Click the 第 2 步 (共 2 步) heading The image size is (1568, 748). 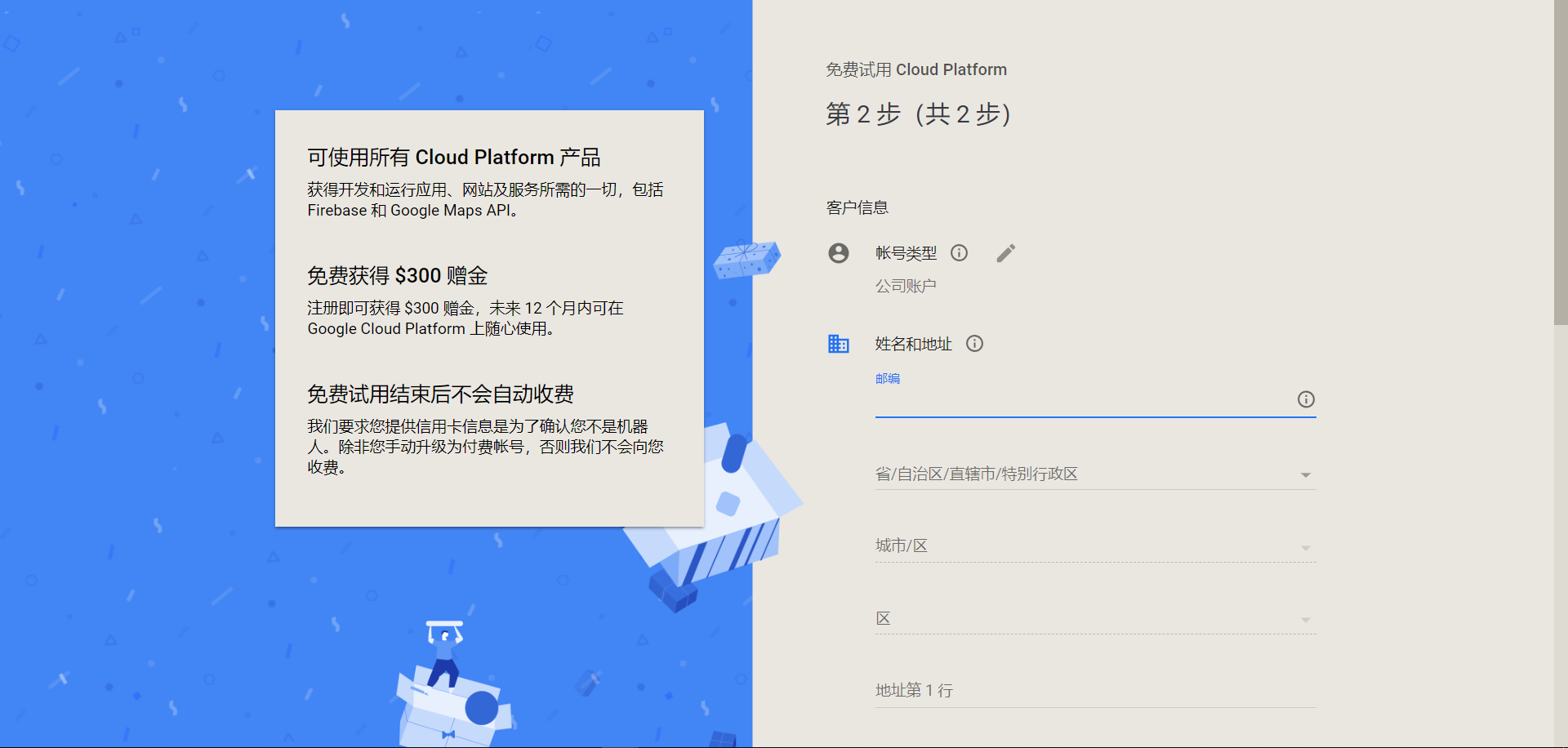point(919,114)
